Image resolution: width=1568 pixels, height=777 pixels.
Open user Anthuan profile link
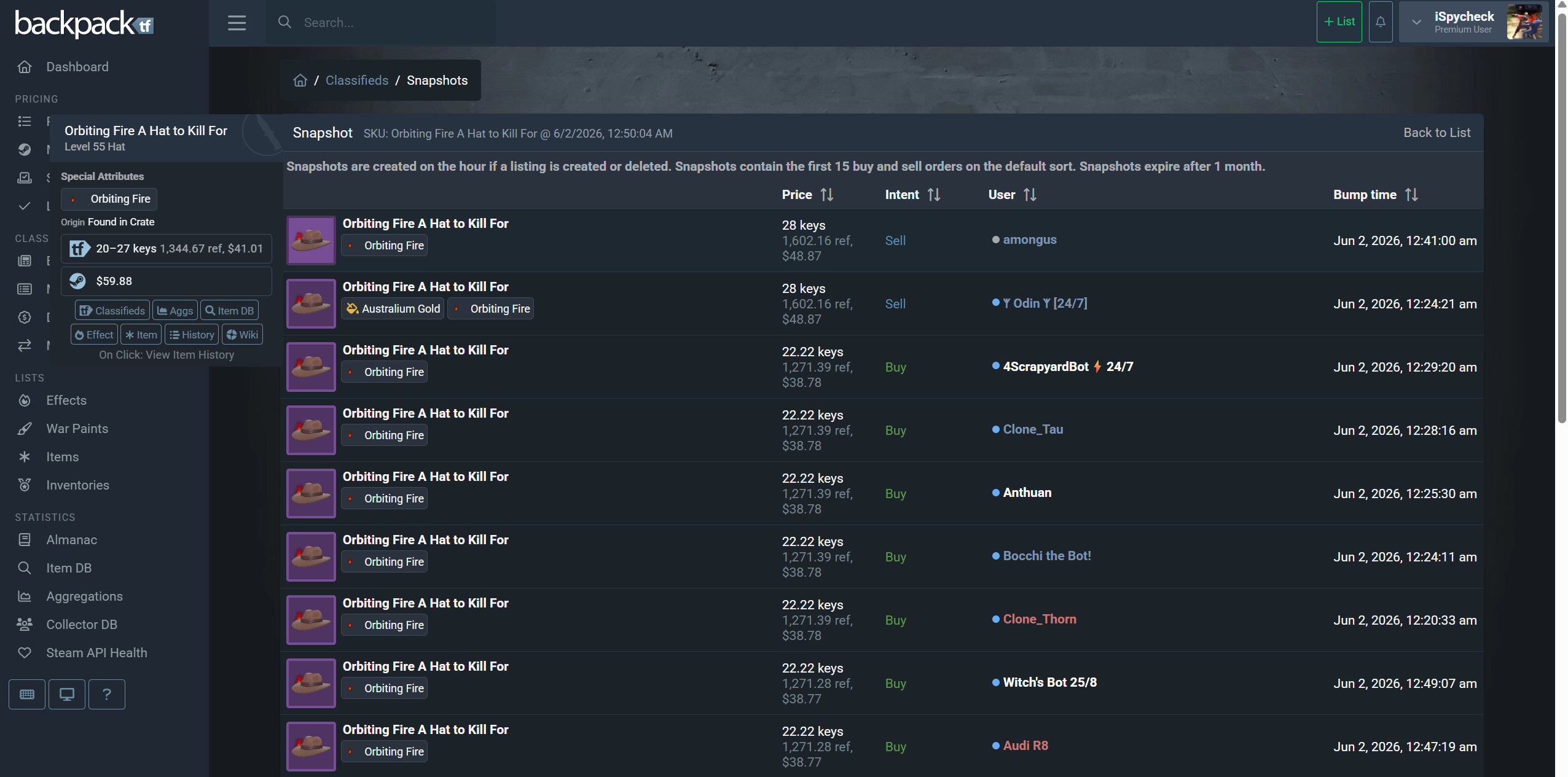(x=1027, y=493)
